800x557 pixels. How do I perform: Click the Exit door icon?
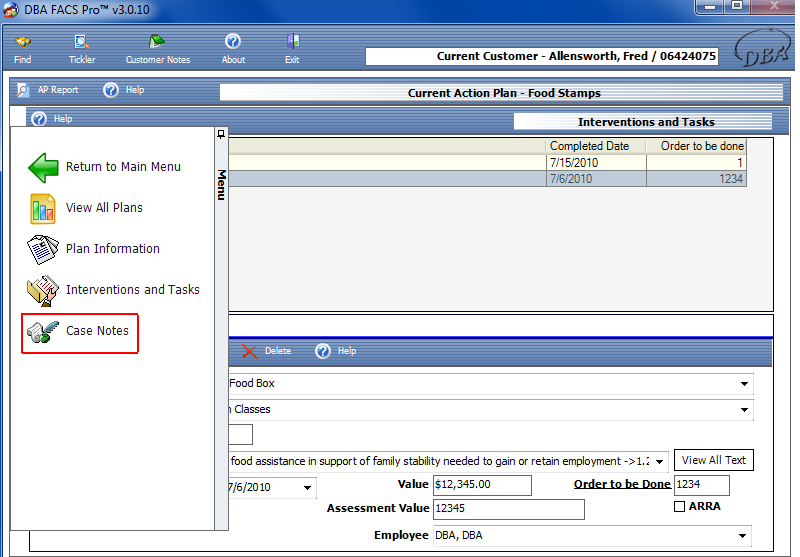pos(293,41)
